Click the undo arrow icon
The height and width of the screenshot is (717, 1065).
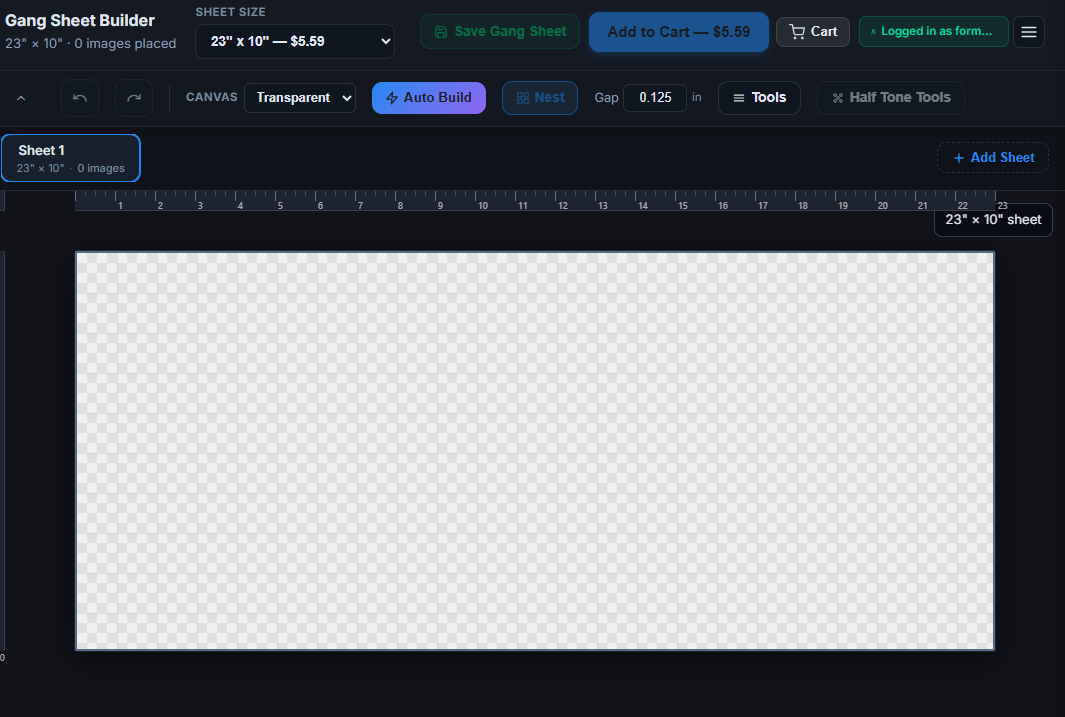coord(80,98)
